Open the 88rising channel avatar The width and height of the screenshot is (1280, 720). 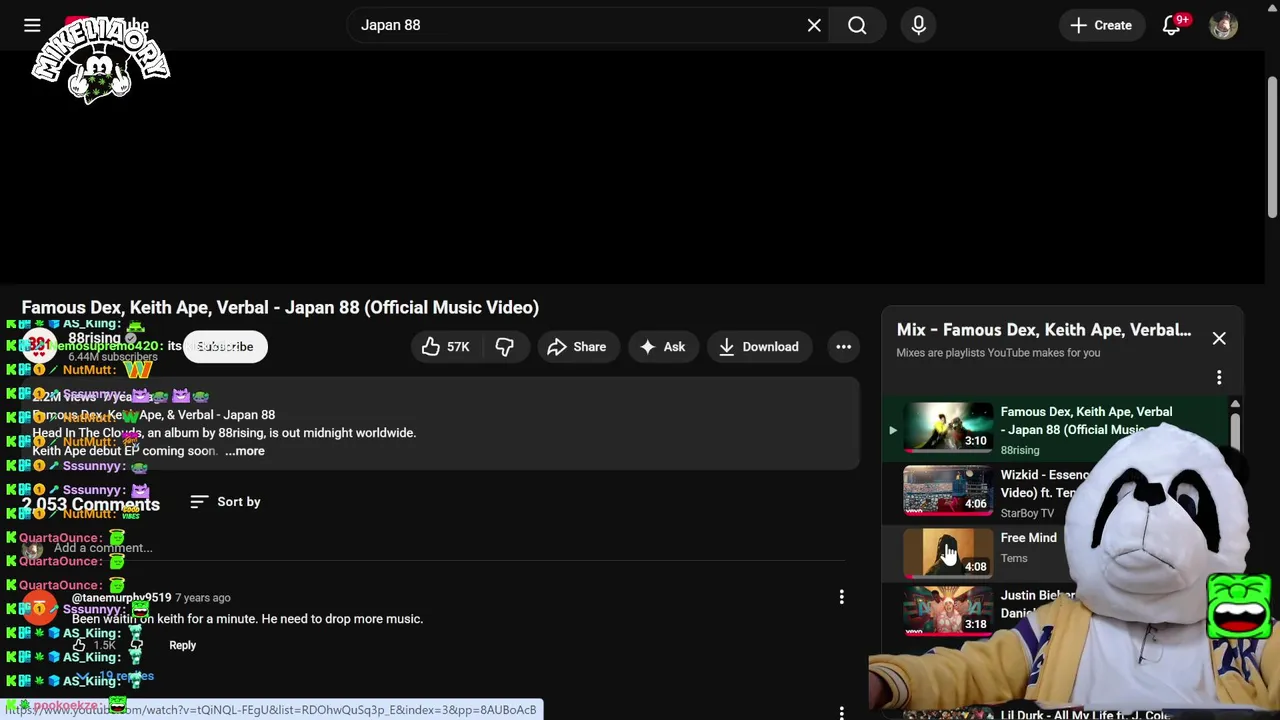(x=39, y=346)
